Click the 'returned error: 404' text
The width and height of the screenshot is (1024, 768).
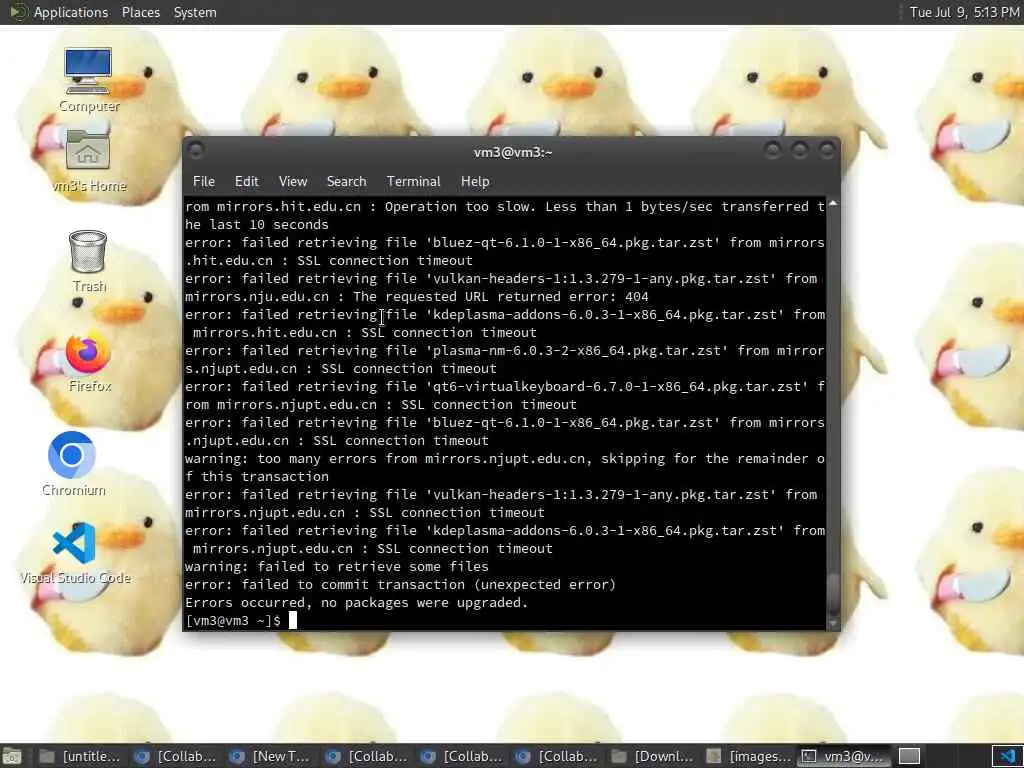[573, 296]
